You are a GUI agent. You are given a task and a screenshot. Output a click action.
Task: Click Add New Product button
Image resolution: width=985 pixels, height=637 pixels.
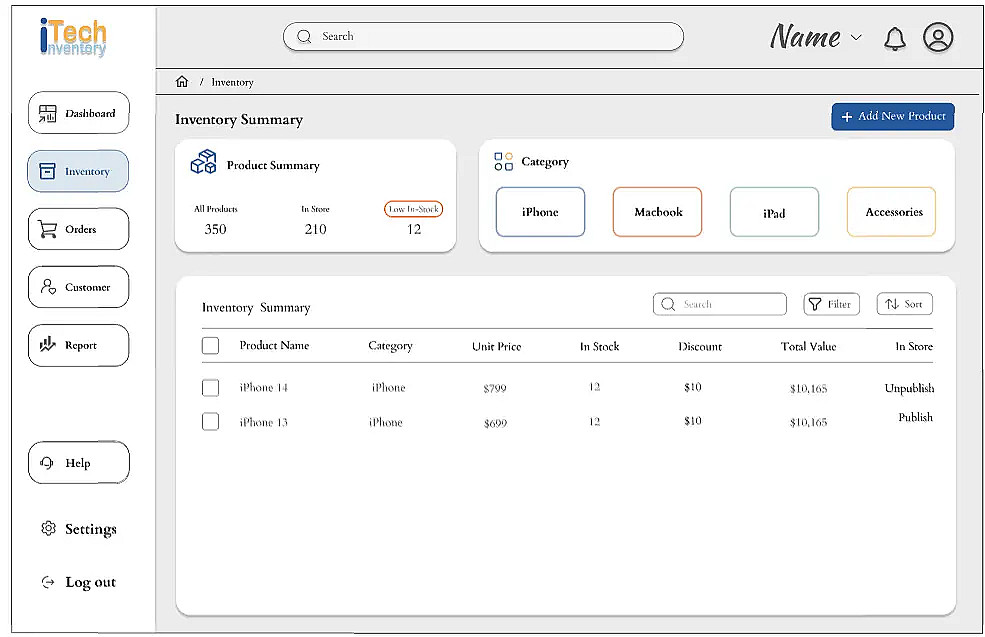pyautogui.click(x=893, y=117)
